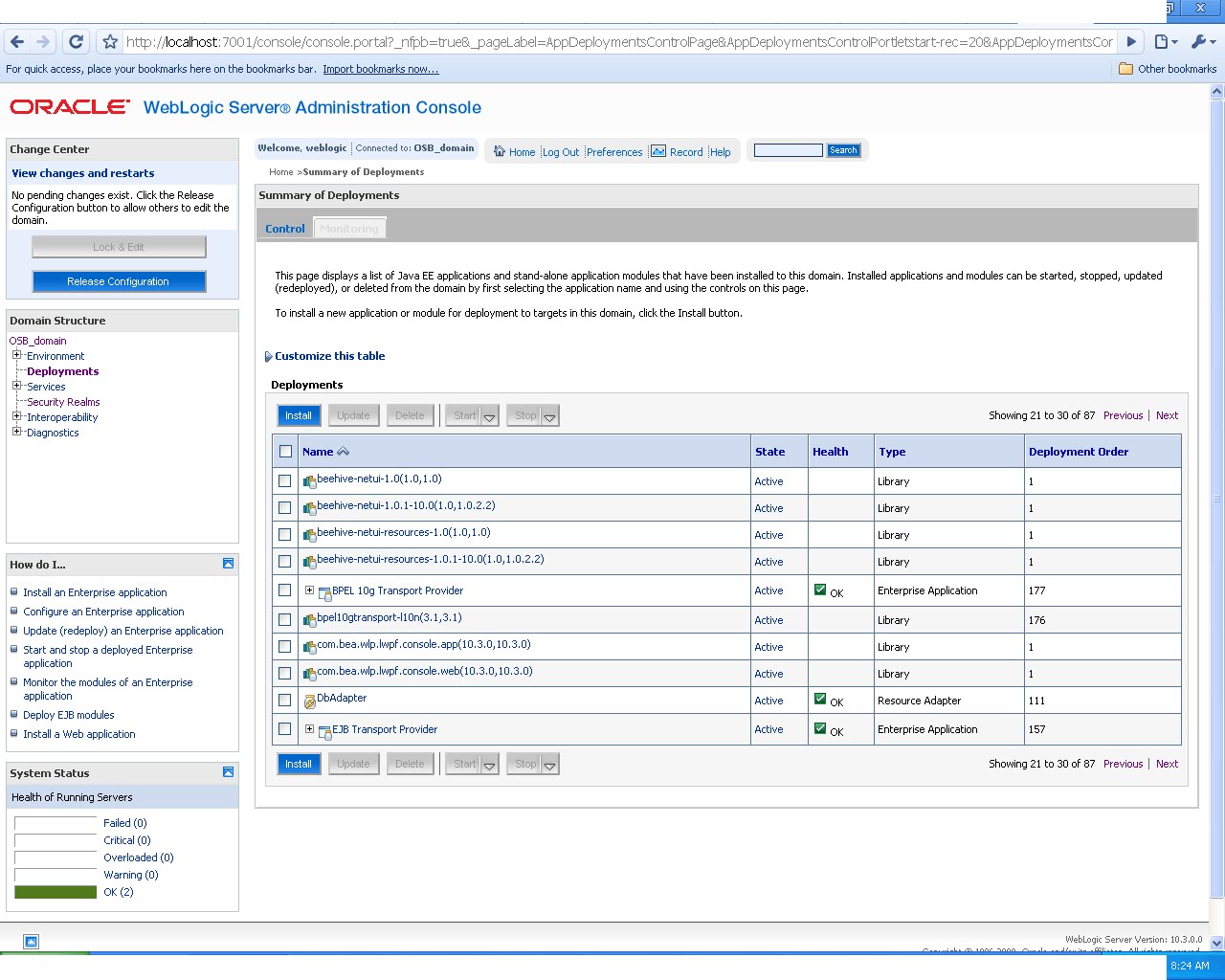Switch to the Monitoring tab
1225x980 pixels.
(x=349, y=229)
